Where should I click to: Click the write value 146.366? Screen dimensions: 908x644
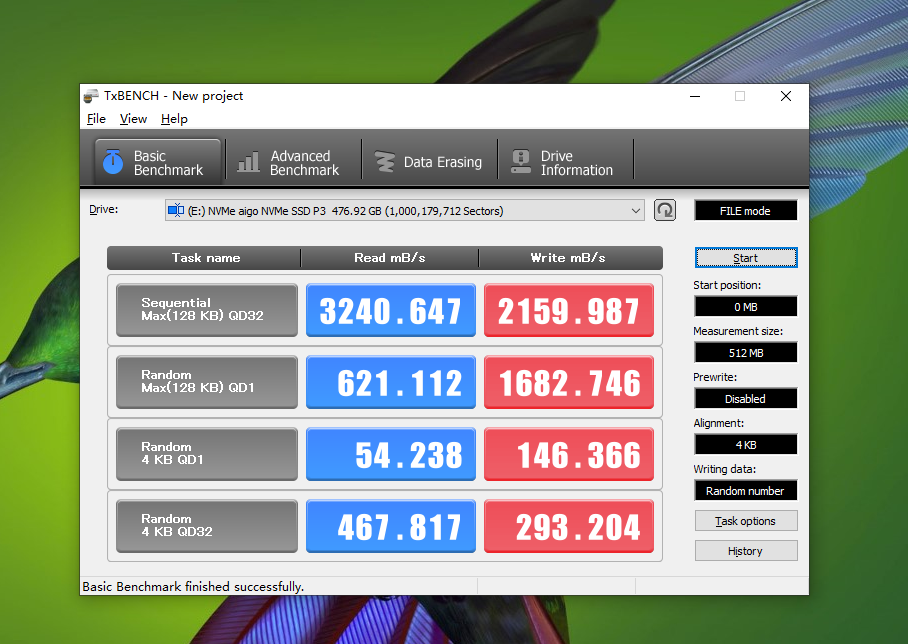tap(569, 453)
